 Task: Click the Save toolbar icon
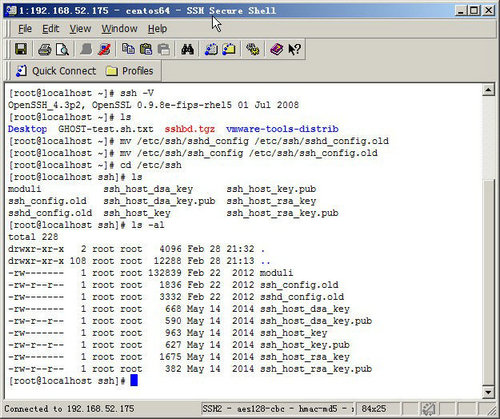[21, 49]
